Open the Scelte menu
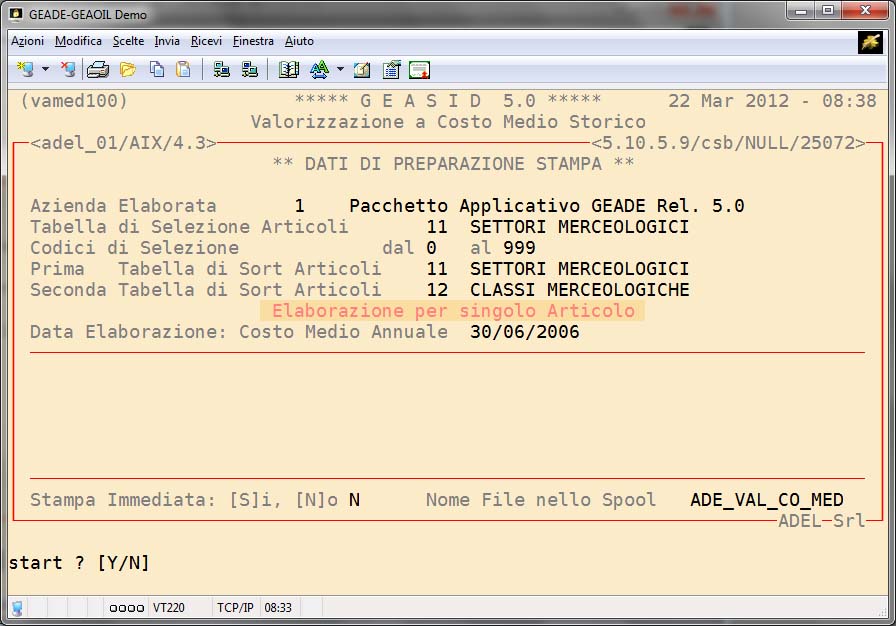The image size is (896, 626). point(128,41)
